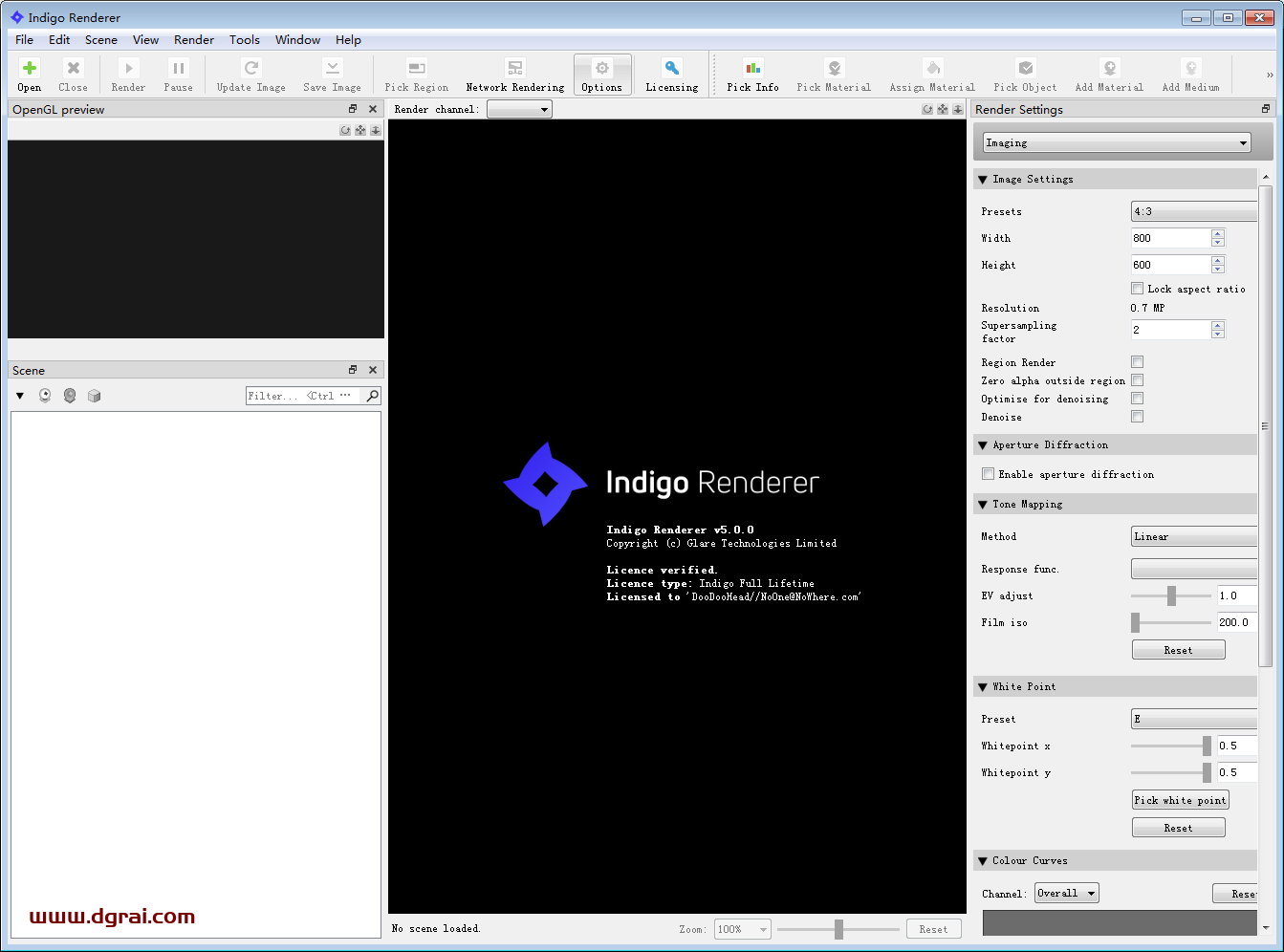
Task: Click the cube icon in Scene panel
Action: coord(94,395)
